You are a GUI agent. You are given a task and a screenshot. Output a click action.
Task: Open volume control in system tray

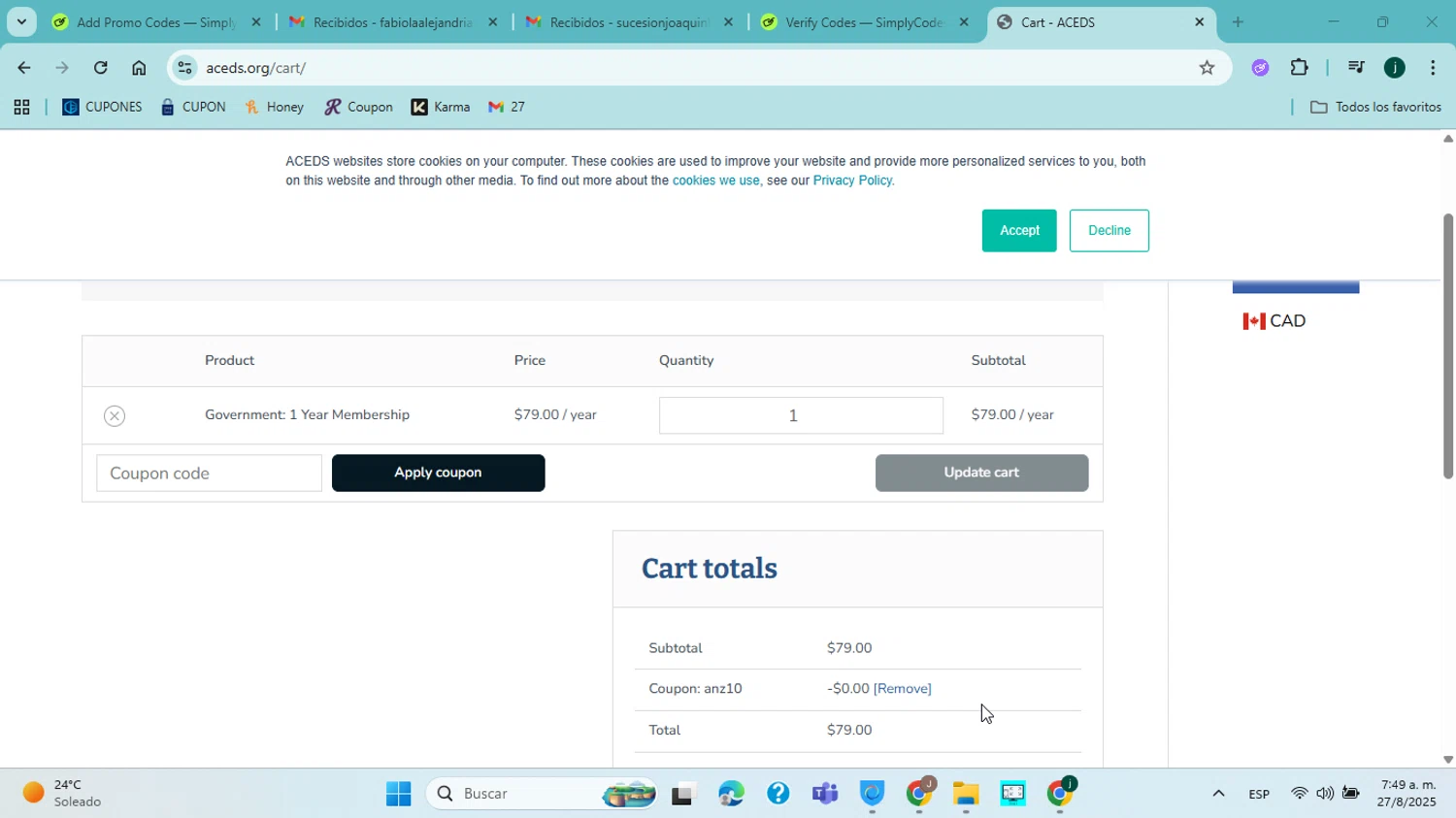pyautogui.click(x=1325, y=794)
